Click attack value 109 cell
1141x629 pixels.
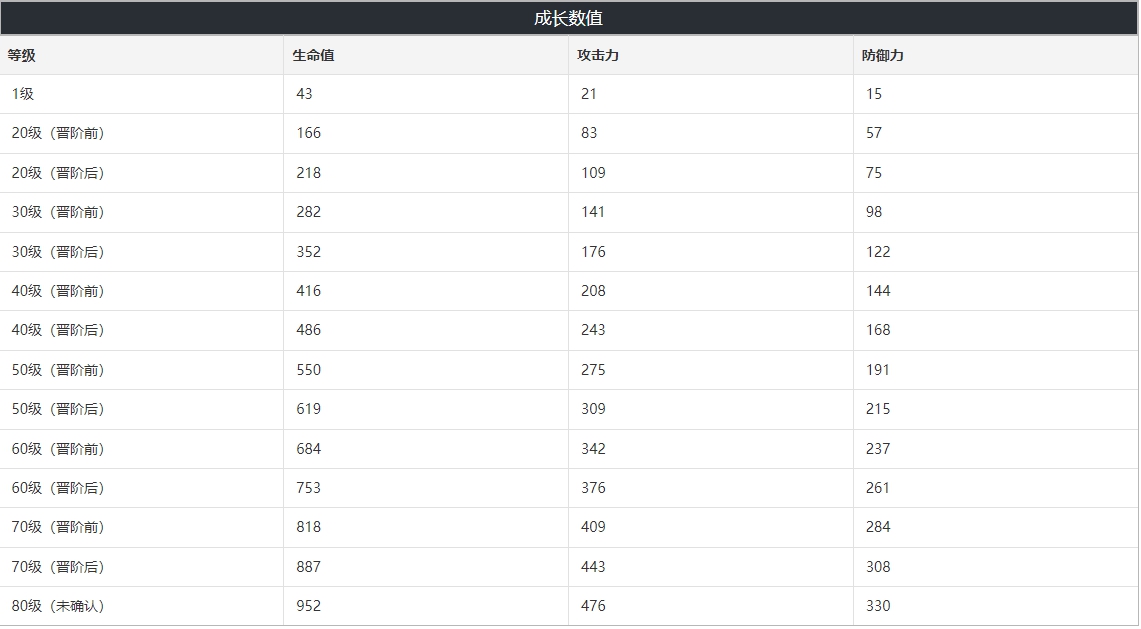point(711,173)
